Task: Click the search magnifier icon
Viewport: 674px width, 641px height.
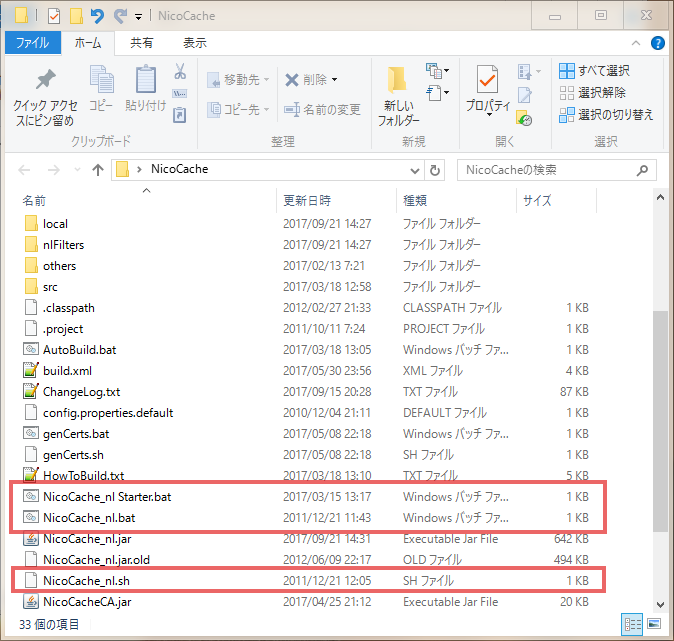Action: (642, 170)
